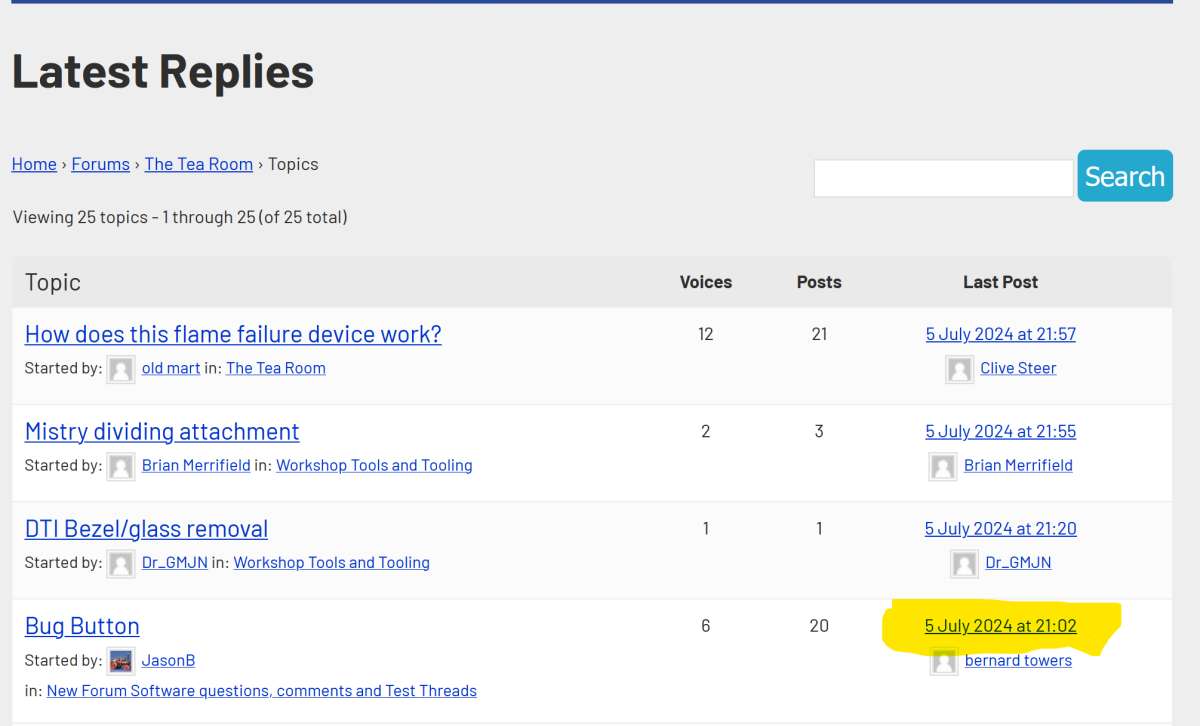Click the 'Posts' column header

pyautogui.click(x=819, y=282)
